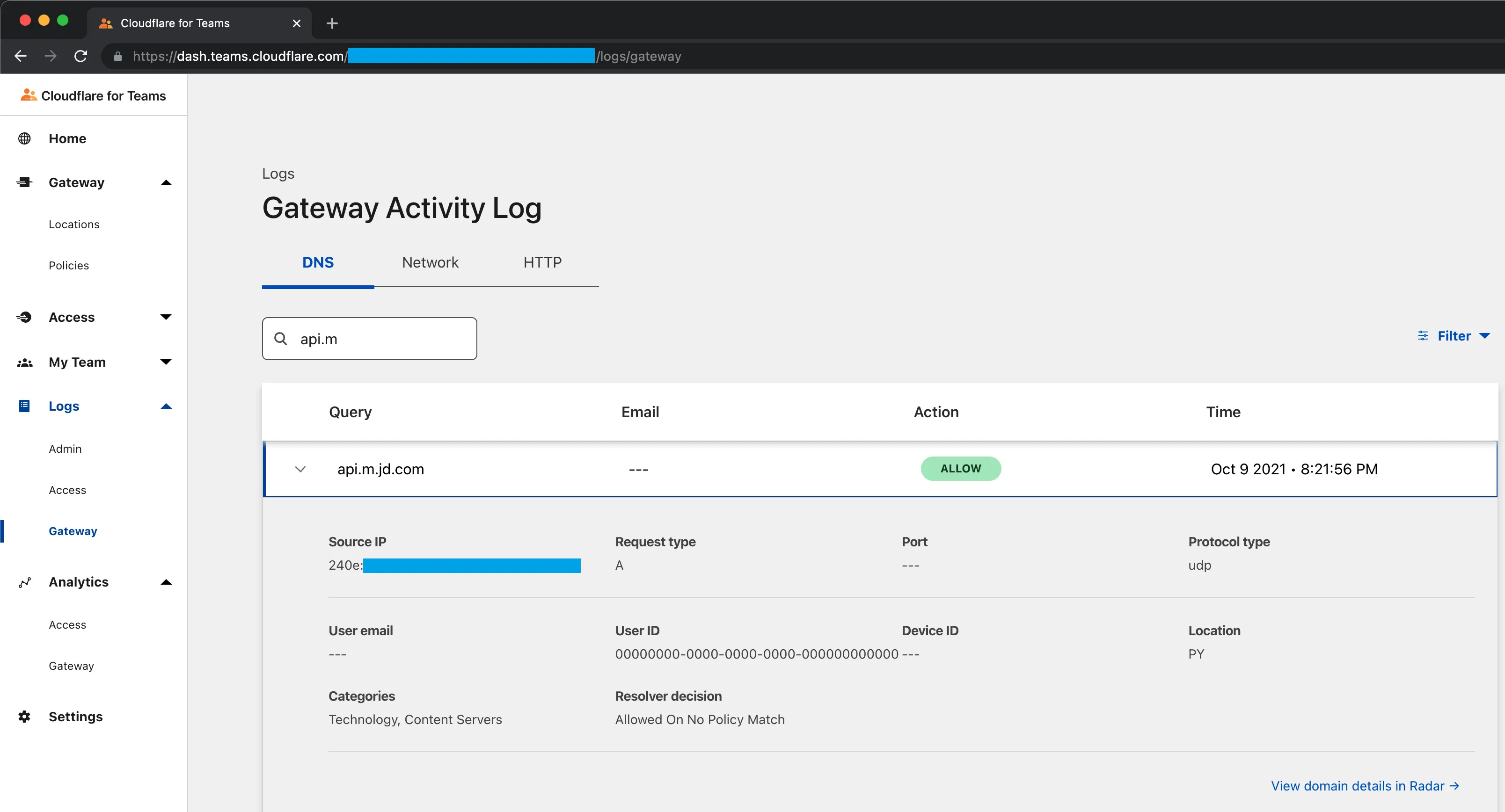Viewport: 1505px width, 812px height.
Task: Expand the Gateway section in sidebar
Action: 165,182
